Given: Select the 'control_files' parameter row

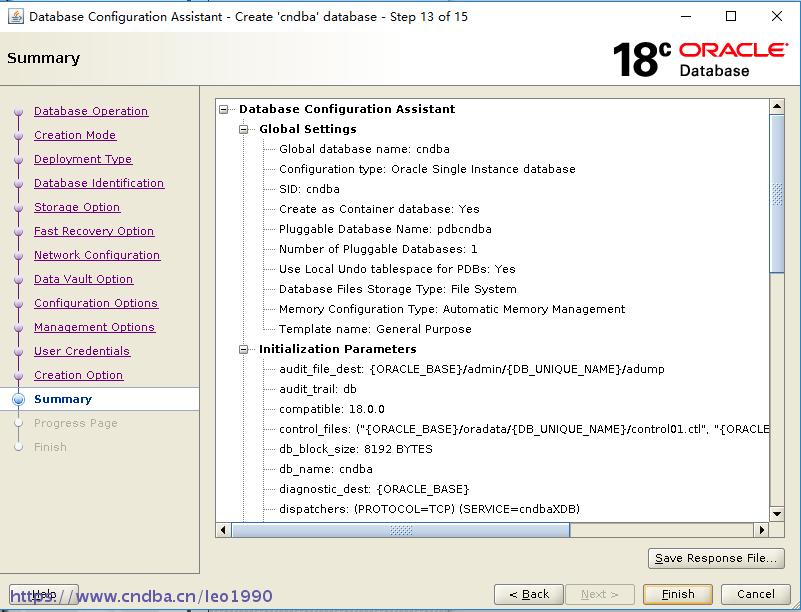Looking at the screenshot, I should coord(524,429).
